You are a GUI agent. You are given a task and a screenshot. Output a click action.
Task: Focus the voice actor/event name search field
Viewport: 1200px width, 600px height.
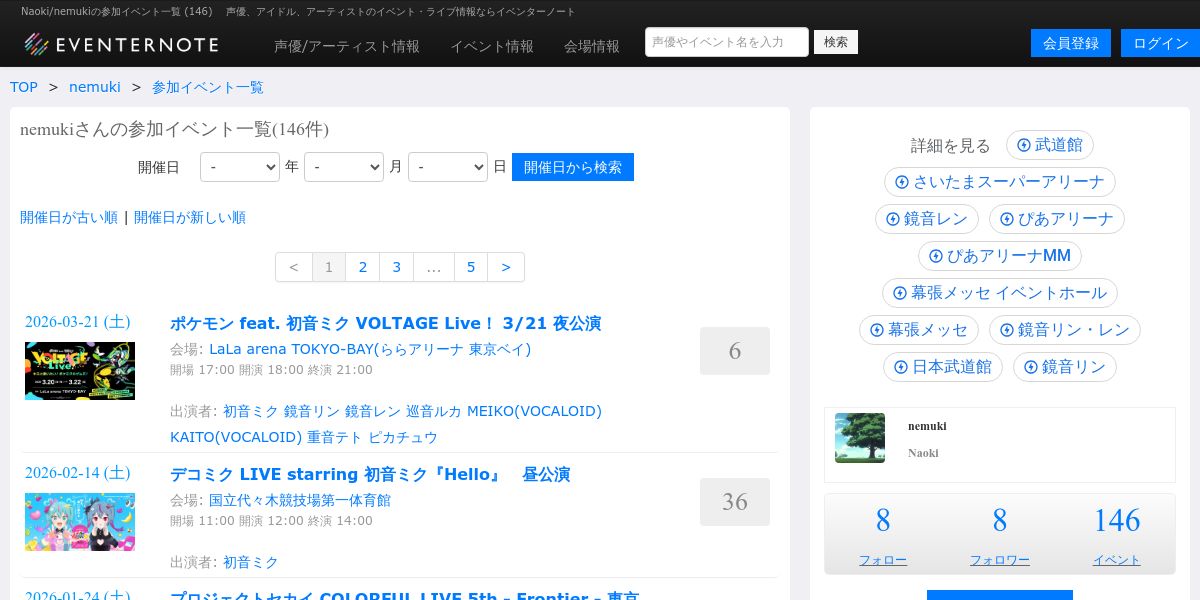(727, 42)
